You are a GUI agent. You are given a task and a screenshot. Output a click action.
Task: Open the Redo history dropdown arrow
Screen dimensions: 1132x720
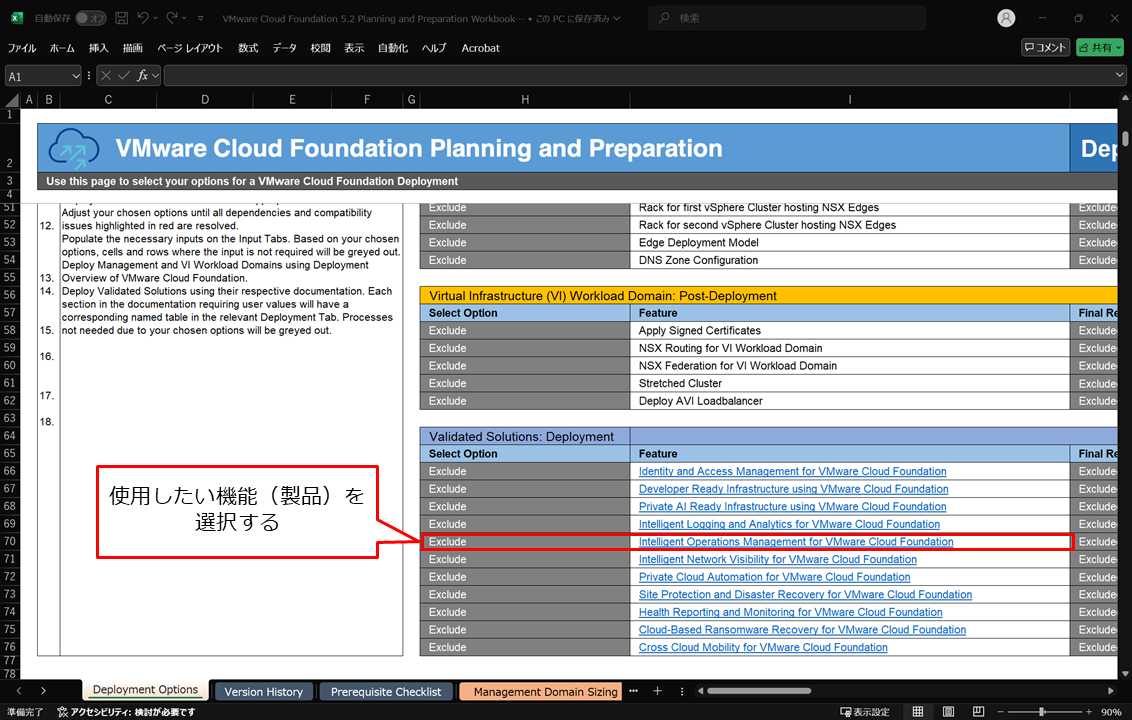[x=185, y=18]
